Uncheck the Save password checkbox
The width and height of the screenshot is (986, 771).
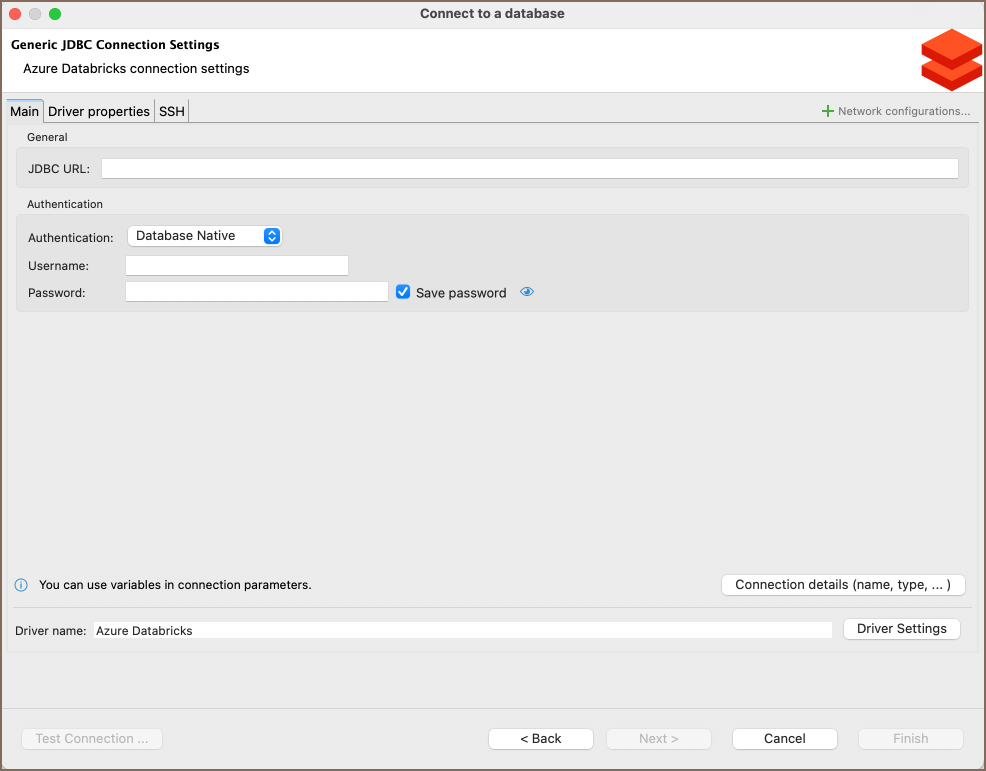pos(403,292)
